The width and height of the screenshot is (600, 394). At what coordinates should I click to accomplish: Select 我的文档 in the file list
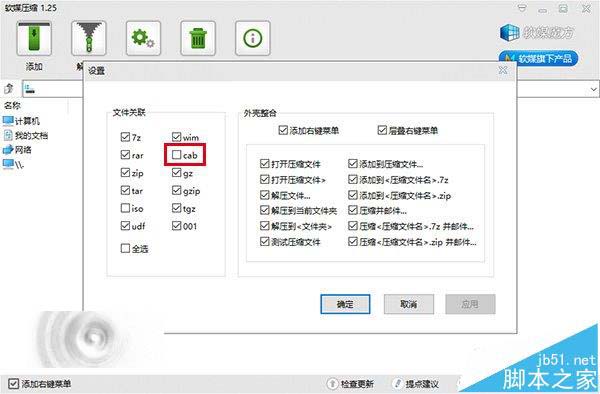[x=25, y=135]
